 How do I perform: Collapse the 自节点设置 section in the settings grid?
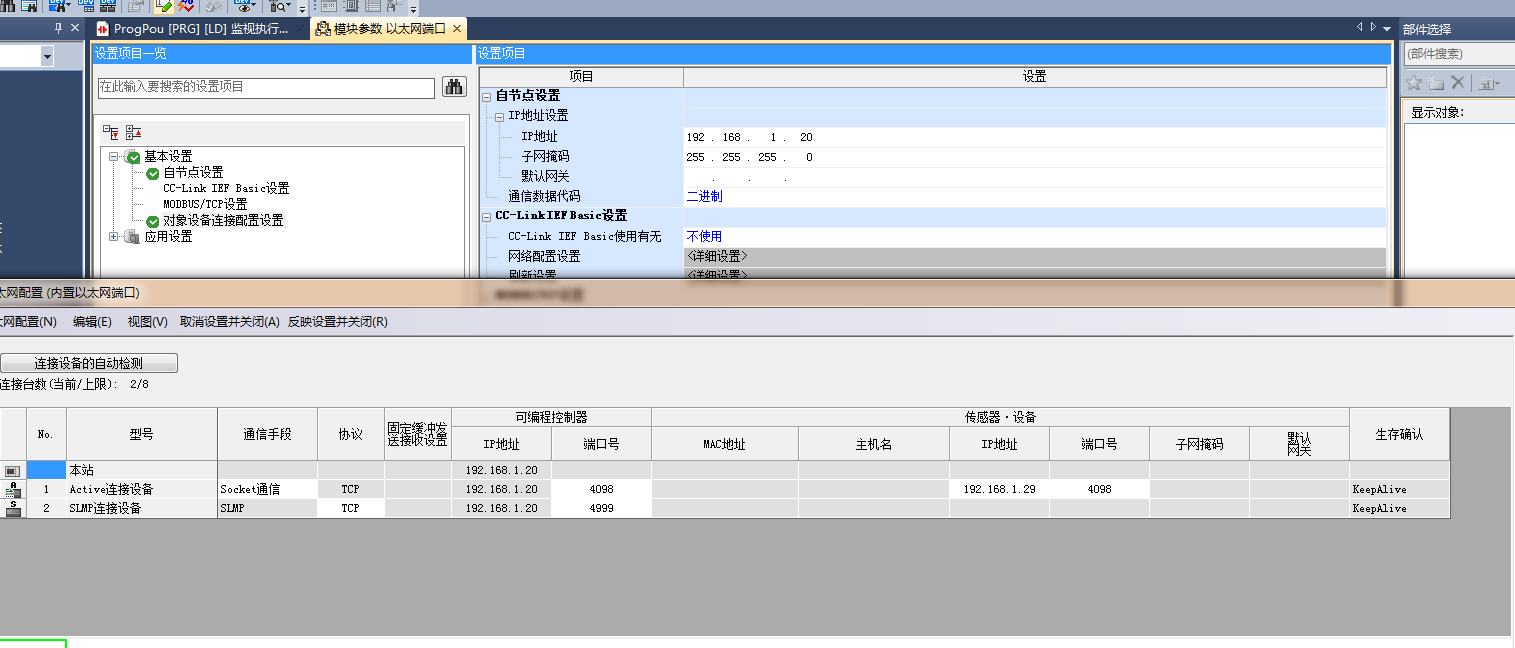click(487, 96)
